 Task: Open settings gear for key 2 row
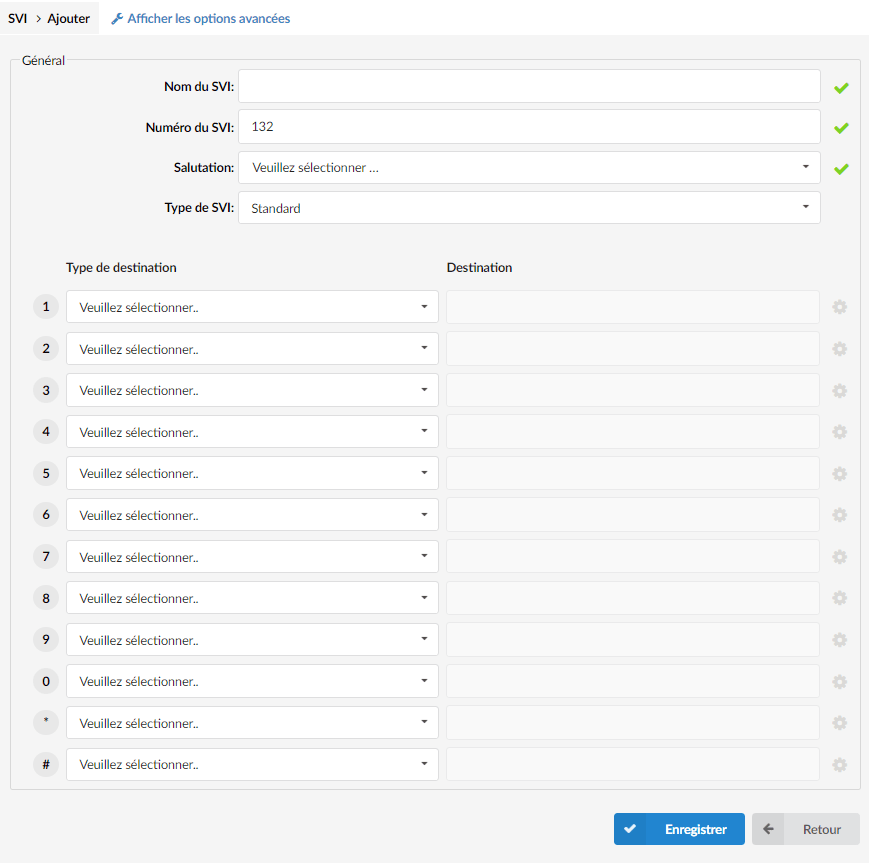coord(839,349)
